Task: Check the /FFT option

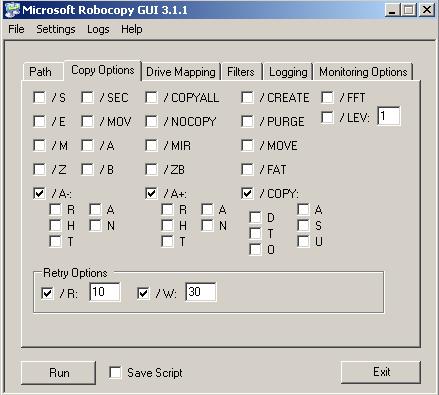Action: [x=328, y=98]
